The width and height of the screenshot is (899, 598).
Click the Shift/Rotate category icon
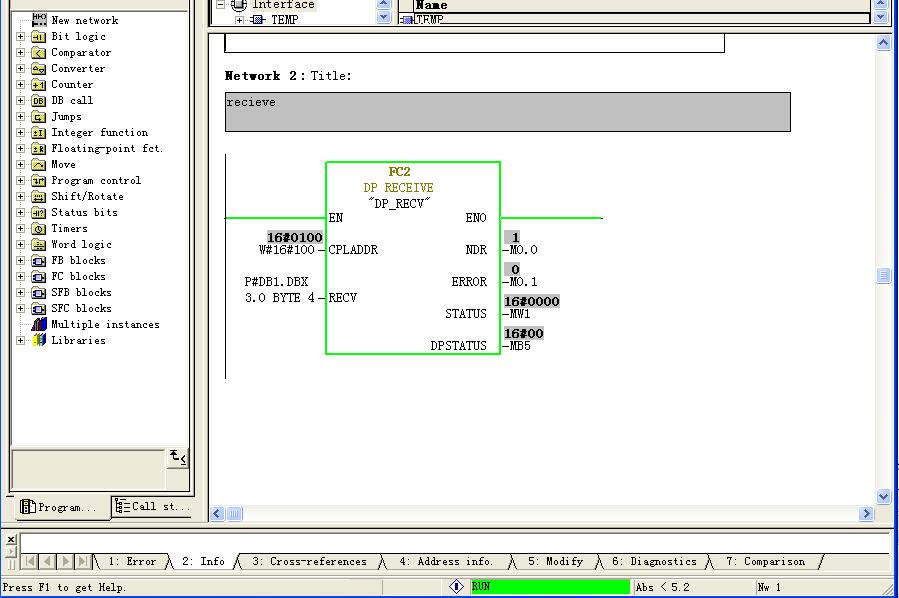click(38, 197)
